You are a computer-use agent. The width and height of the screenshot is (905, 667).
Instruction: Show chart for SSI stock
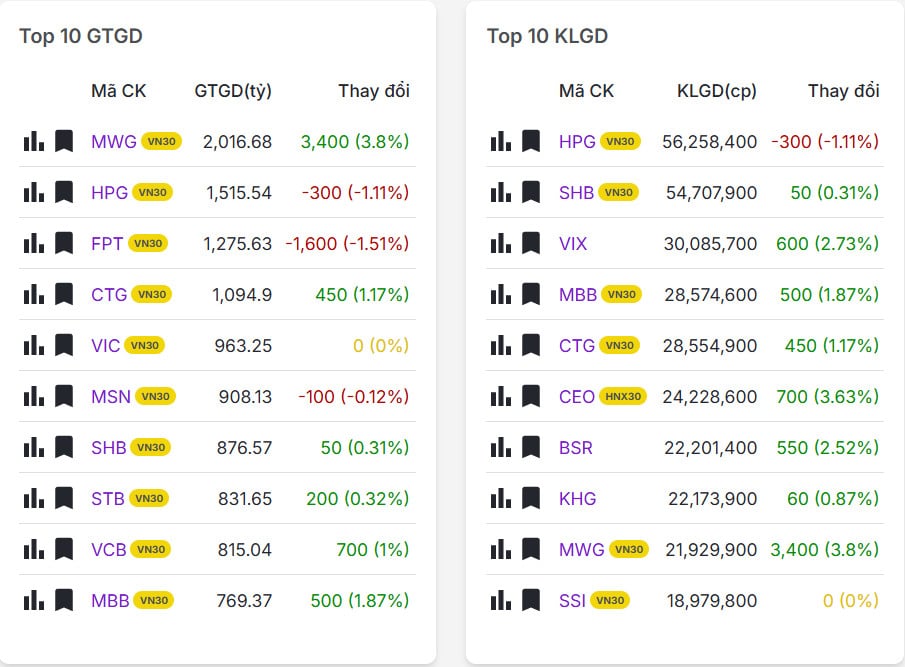(x=501, y=600)
